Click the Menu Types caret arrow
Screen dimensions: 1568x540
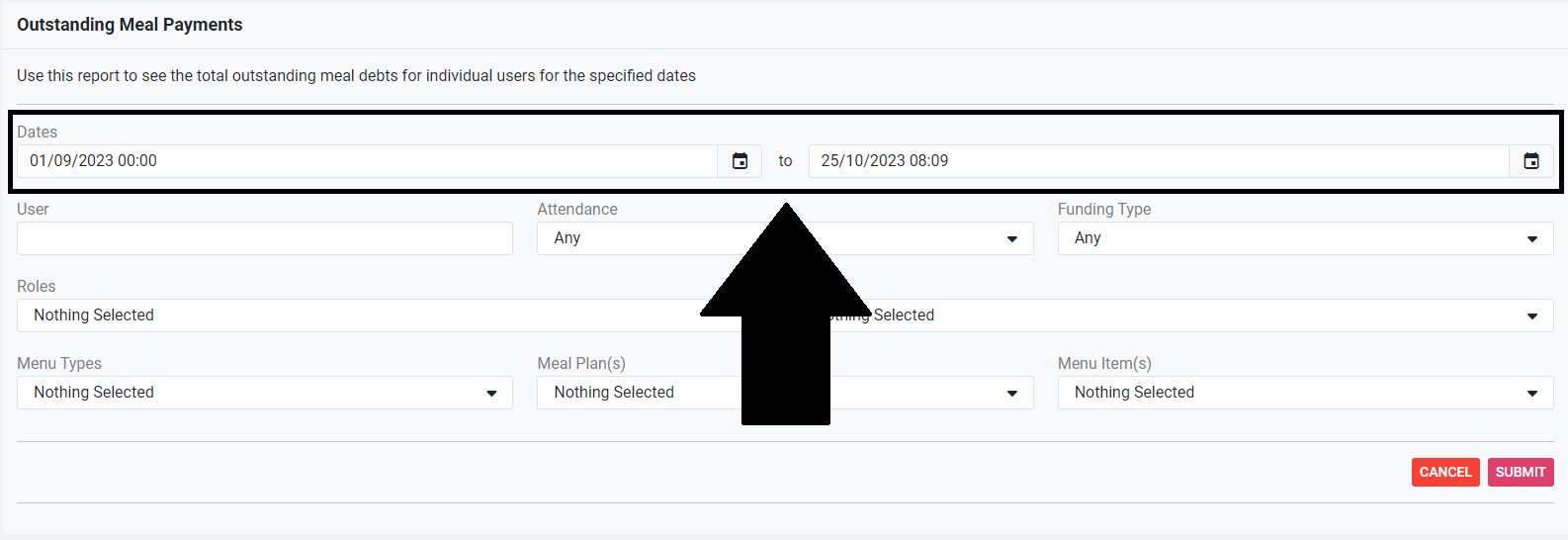[491, 394]
